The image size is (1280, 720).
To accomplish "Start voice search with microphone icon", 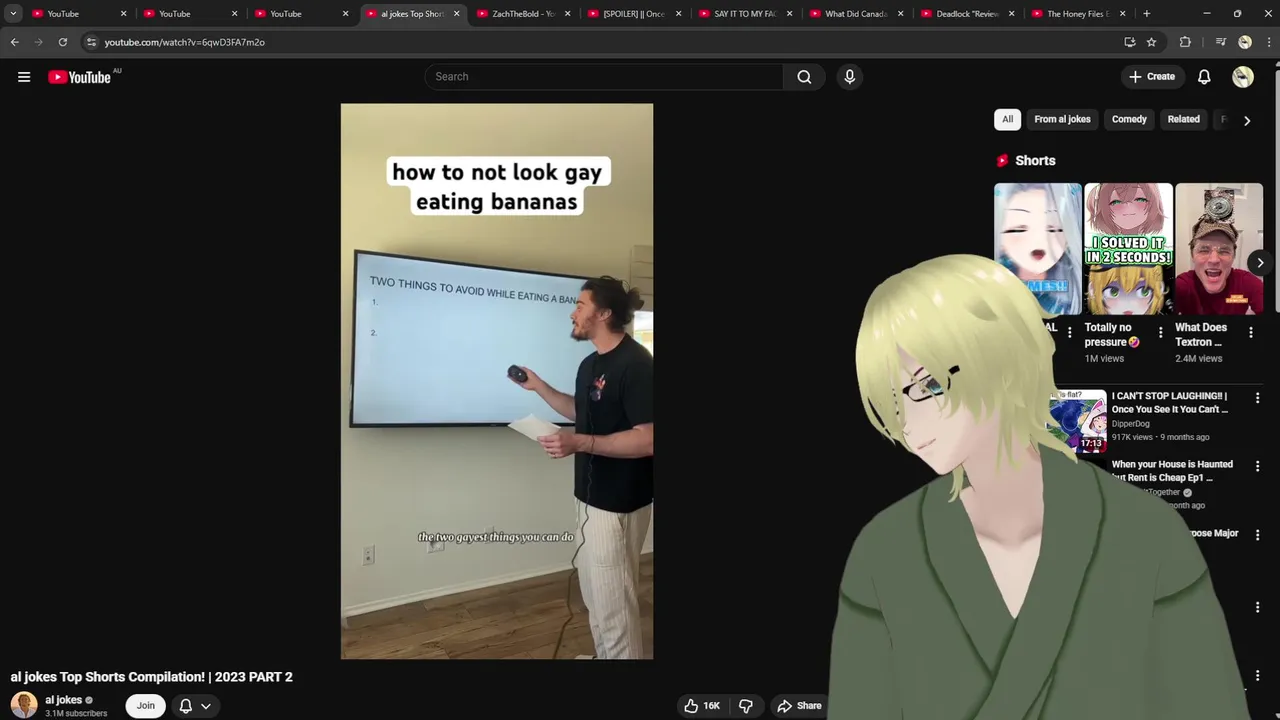I will click(849, 77).
